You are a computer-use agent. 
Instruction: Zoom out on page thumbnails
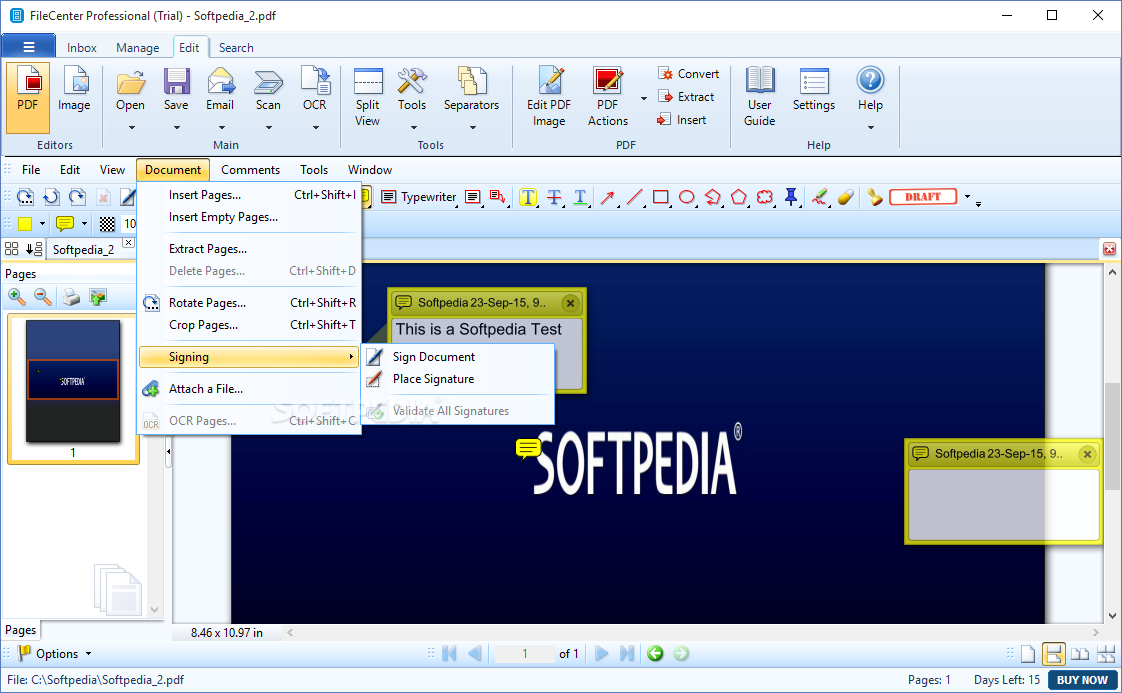[x=43, y=296]
